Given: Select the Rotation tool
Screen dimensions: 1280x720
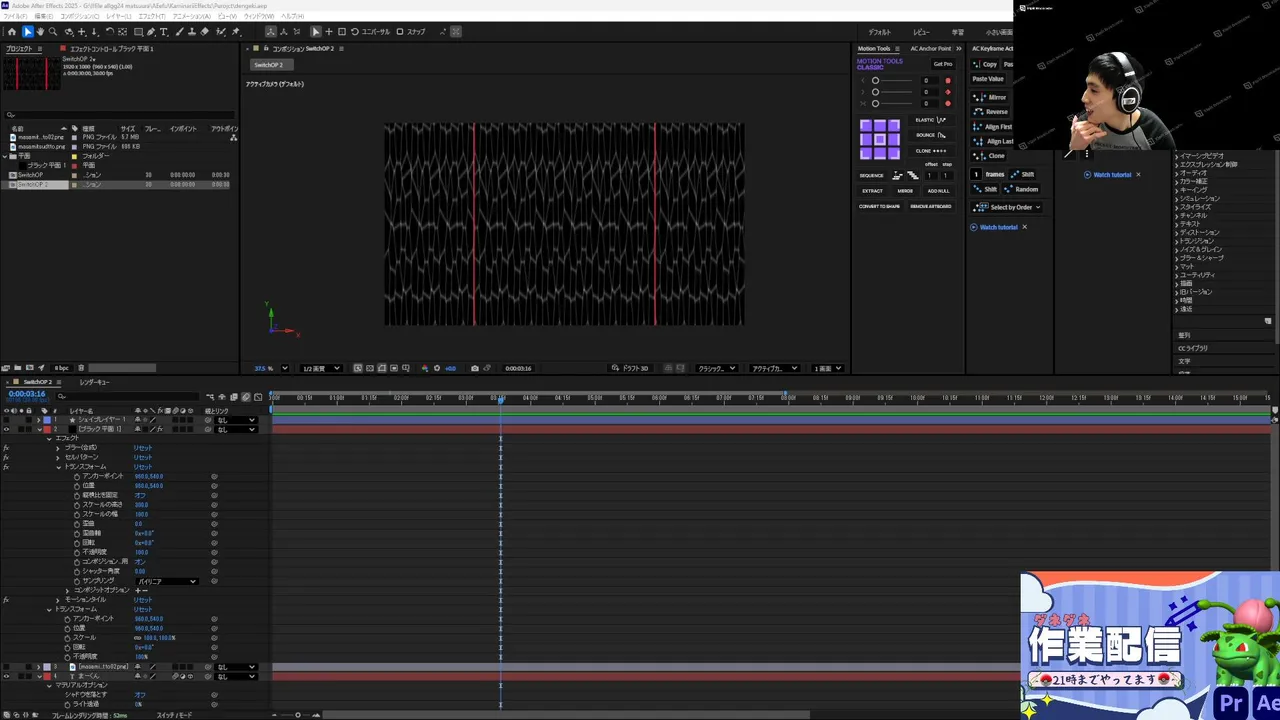Looking at the screenshot, I should tap(110, 31).
